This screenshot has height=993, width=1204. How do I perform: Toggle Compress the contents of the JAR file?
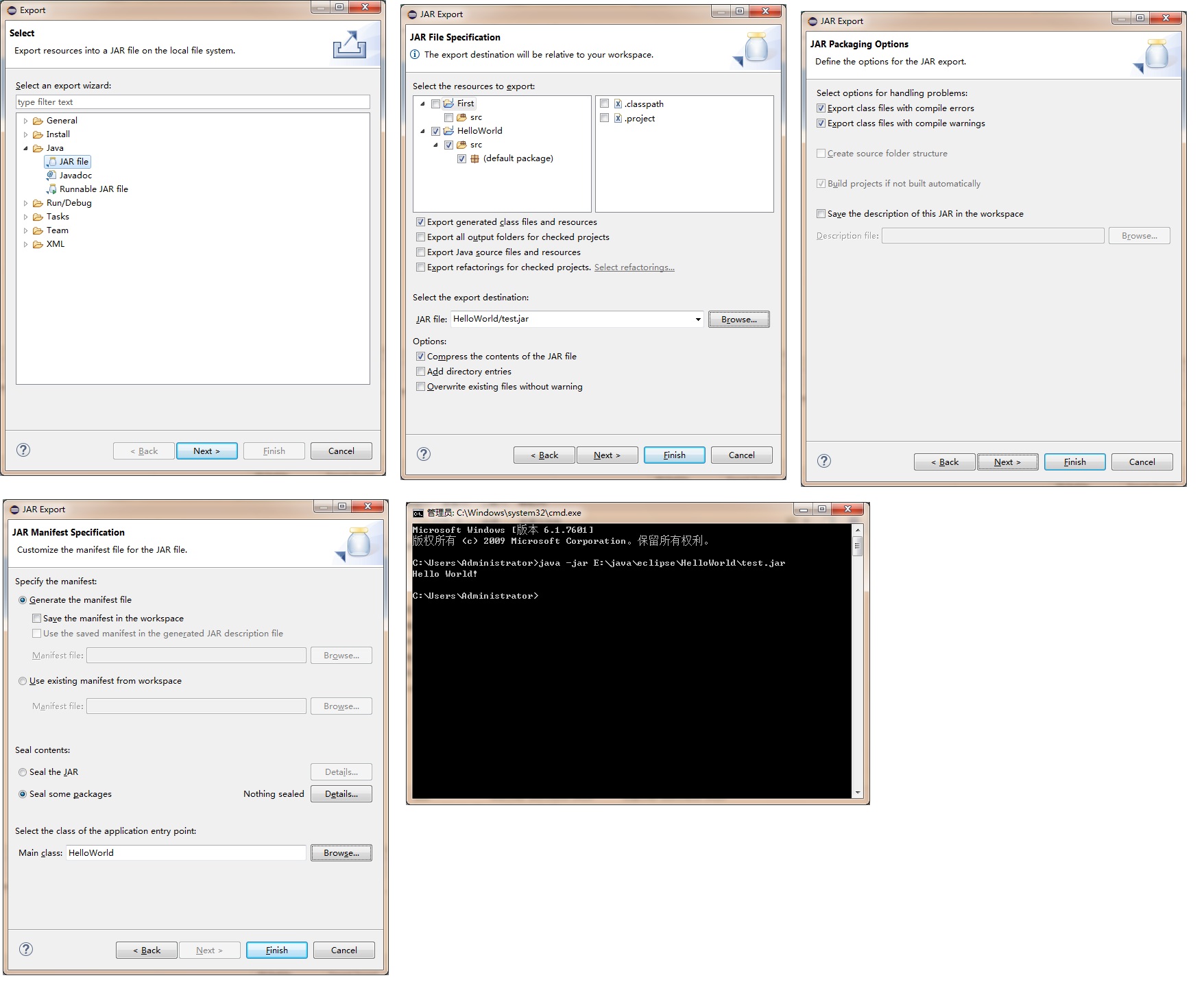[420, 357]
